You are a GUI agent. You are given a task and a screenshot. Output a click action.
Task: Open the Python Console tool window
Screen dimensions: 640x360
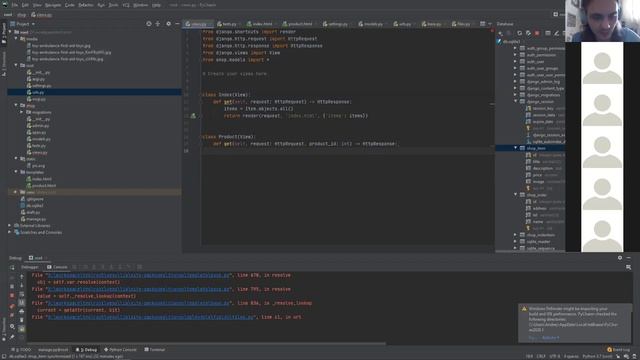click(120, 350)
